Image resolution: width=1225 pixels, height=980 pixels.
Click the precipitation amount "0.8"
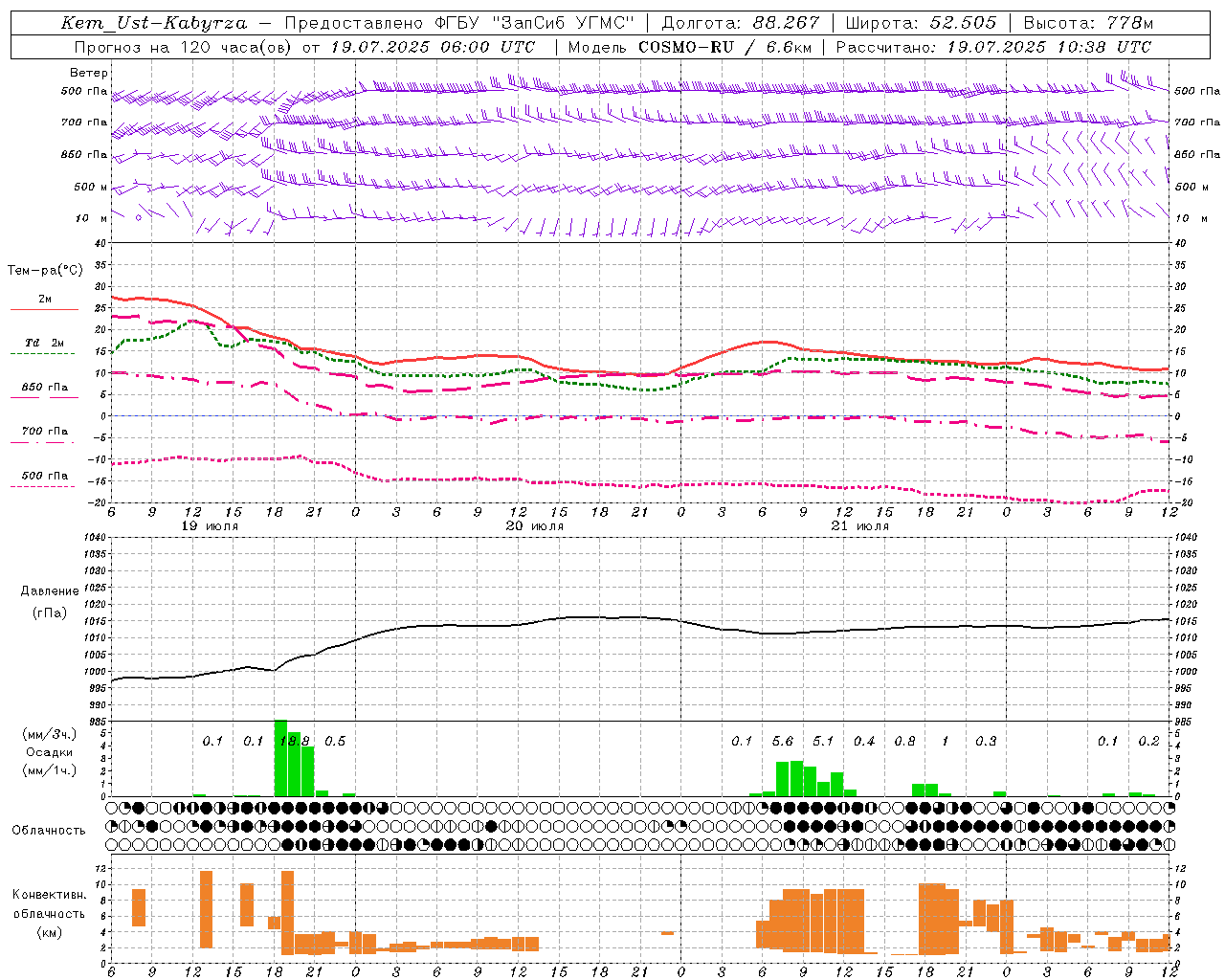(904, 742)
